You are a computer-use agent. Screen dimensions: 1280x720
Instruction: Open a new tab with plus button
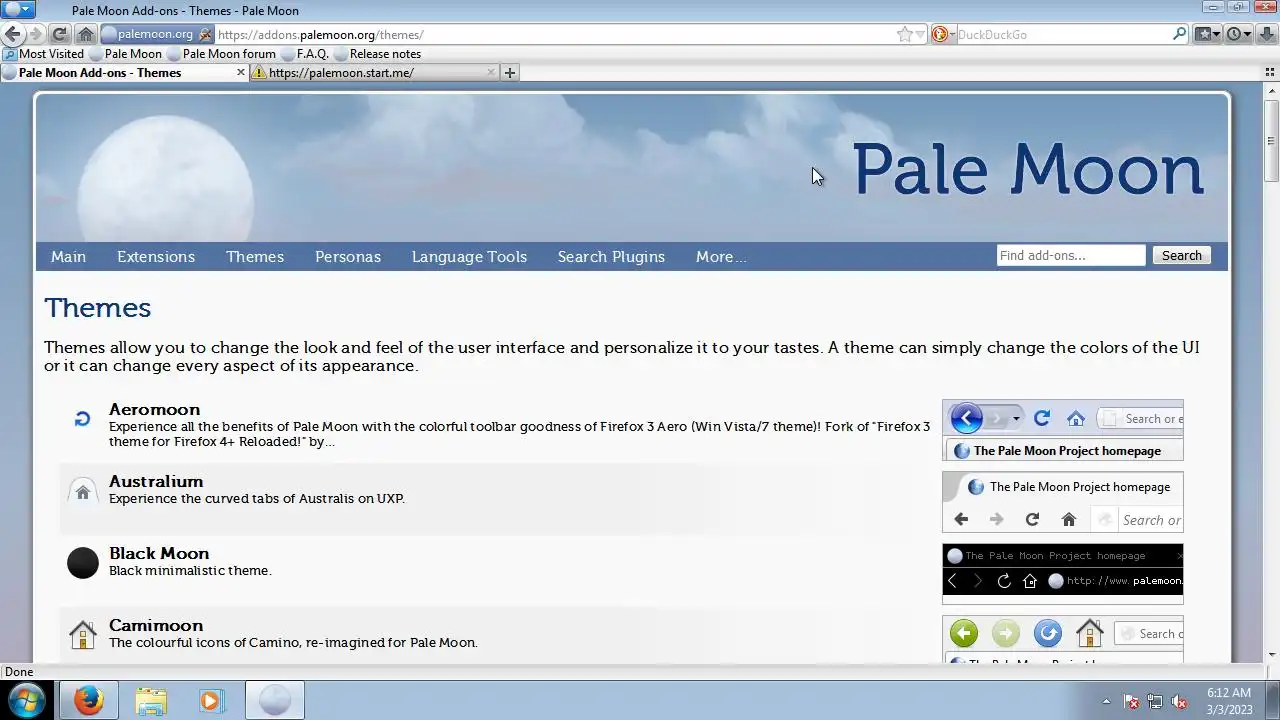click(510, 72)
